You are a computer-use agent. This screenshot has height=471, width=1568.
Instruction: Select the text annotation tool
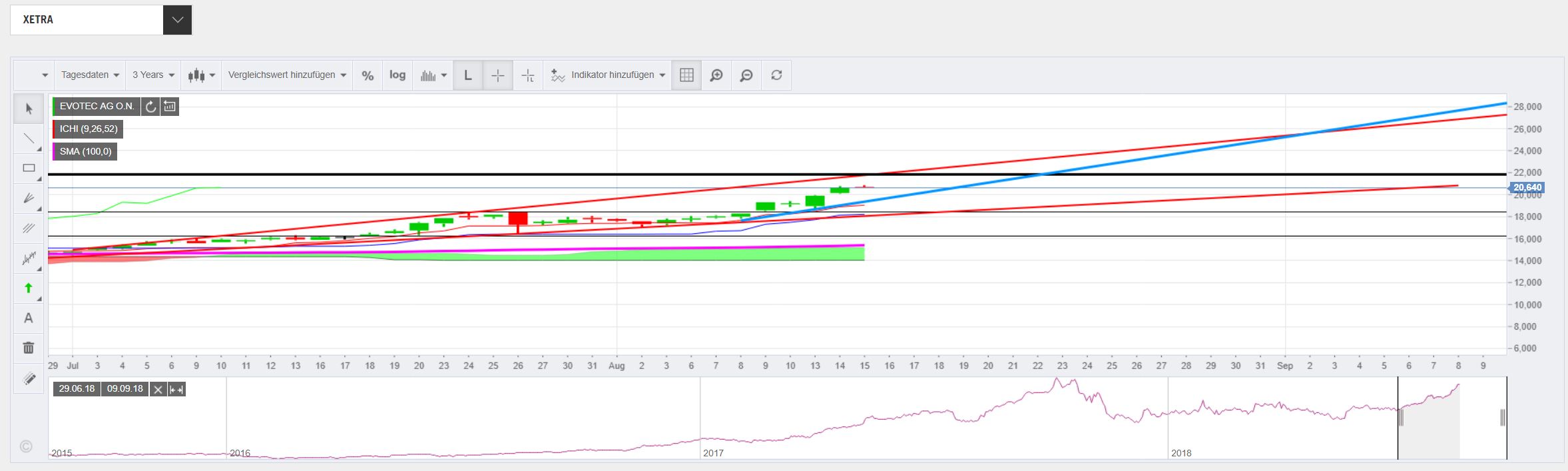pos(29,318)
